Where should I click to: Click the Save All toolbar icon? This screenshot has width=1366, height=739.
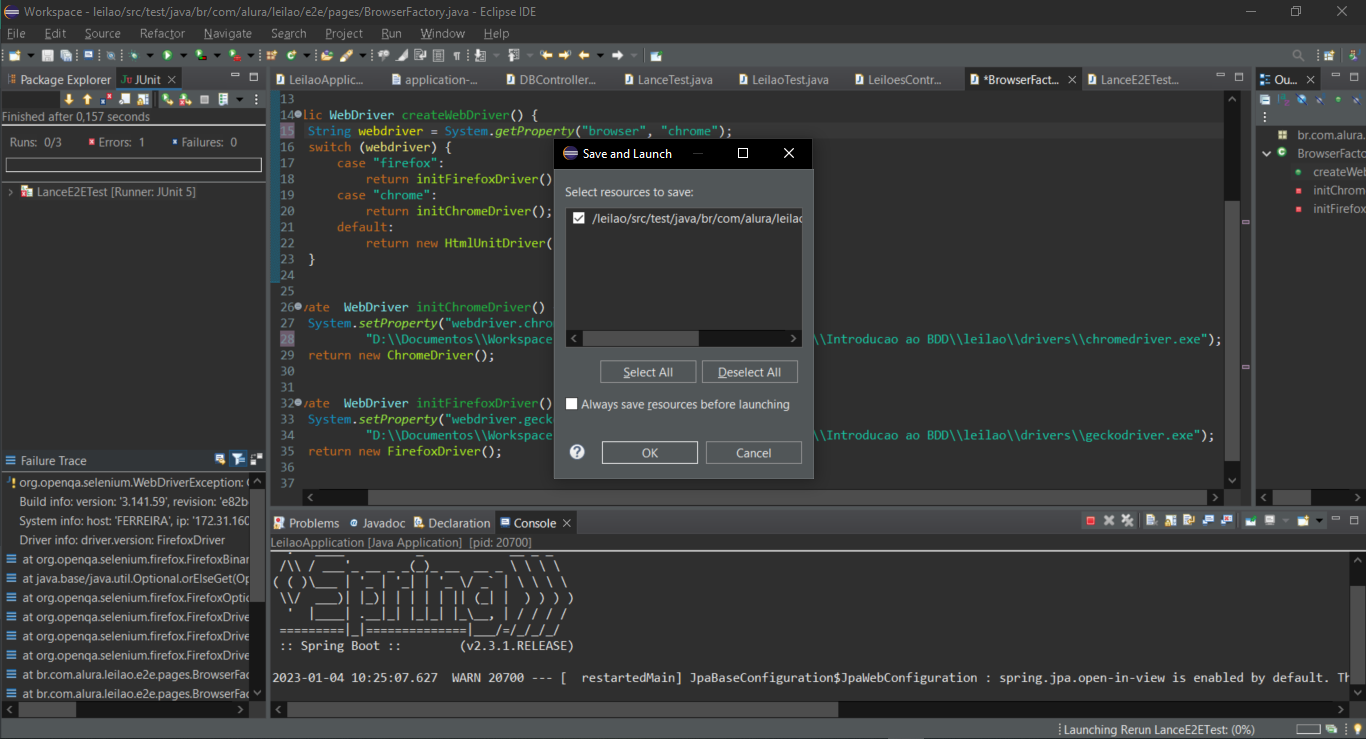click(65, 55)
